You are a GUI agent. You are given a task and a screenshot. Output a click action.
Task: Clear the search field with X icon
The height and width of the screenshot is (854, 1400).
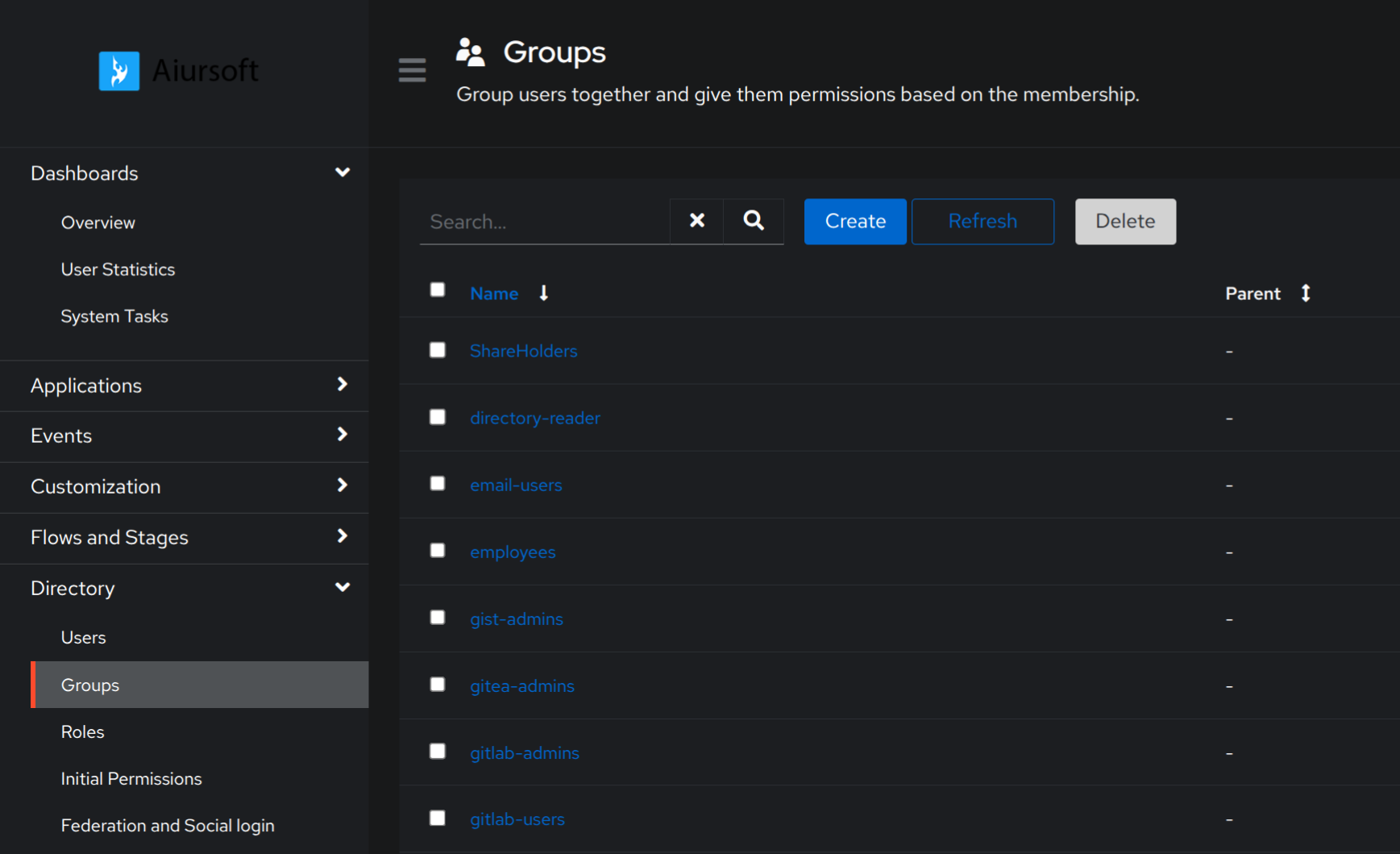[x=696, y=221]
